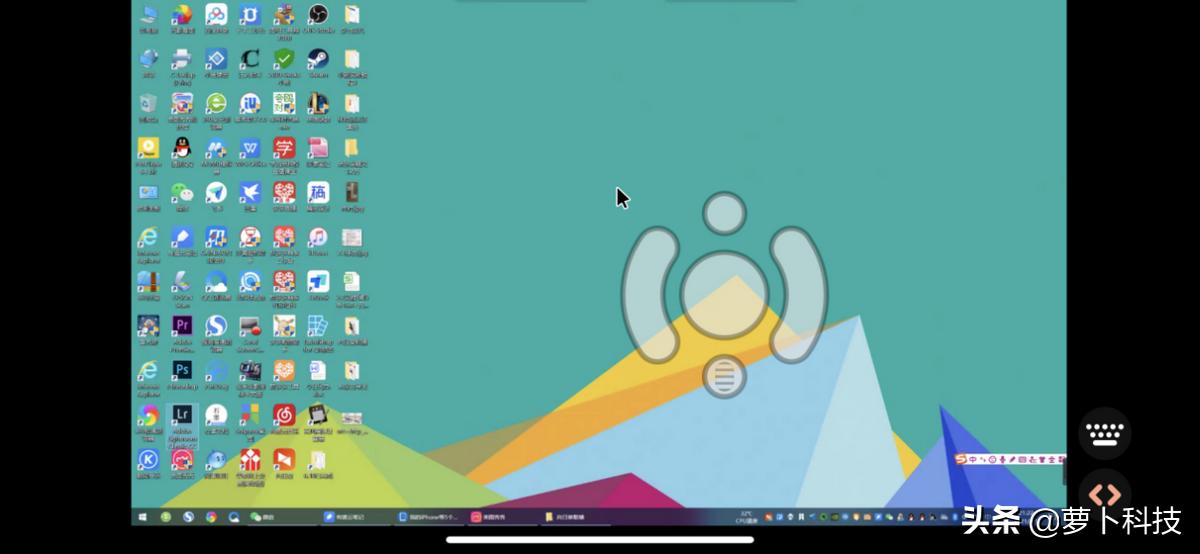Click the Windows Start button
The height and width of the screenshot is (554, 1200).
[143, 517]
